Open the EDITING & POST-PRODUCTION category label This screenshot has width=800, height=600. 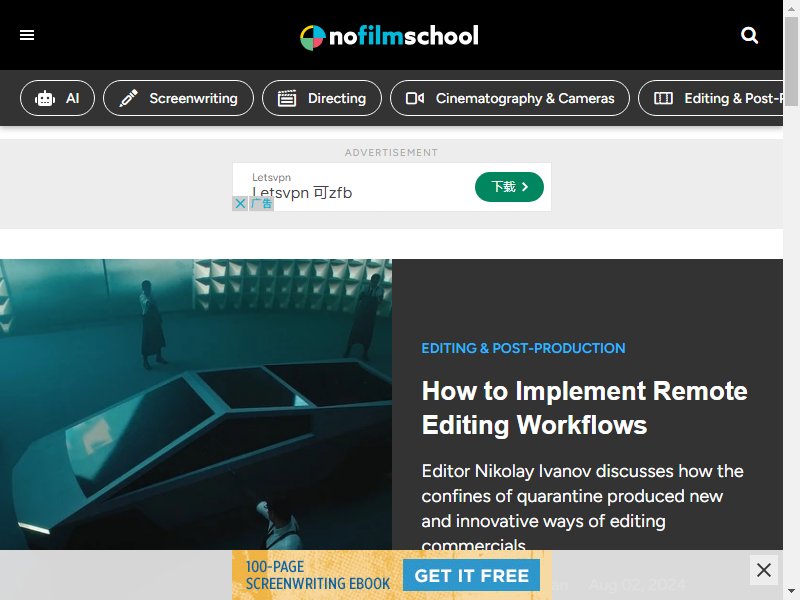coord(523,348)
